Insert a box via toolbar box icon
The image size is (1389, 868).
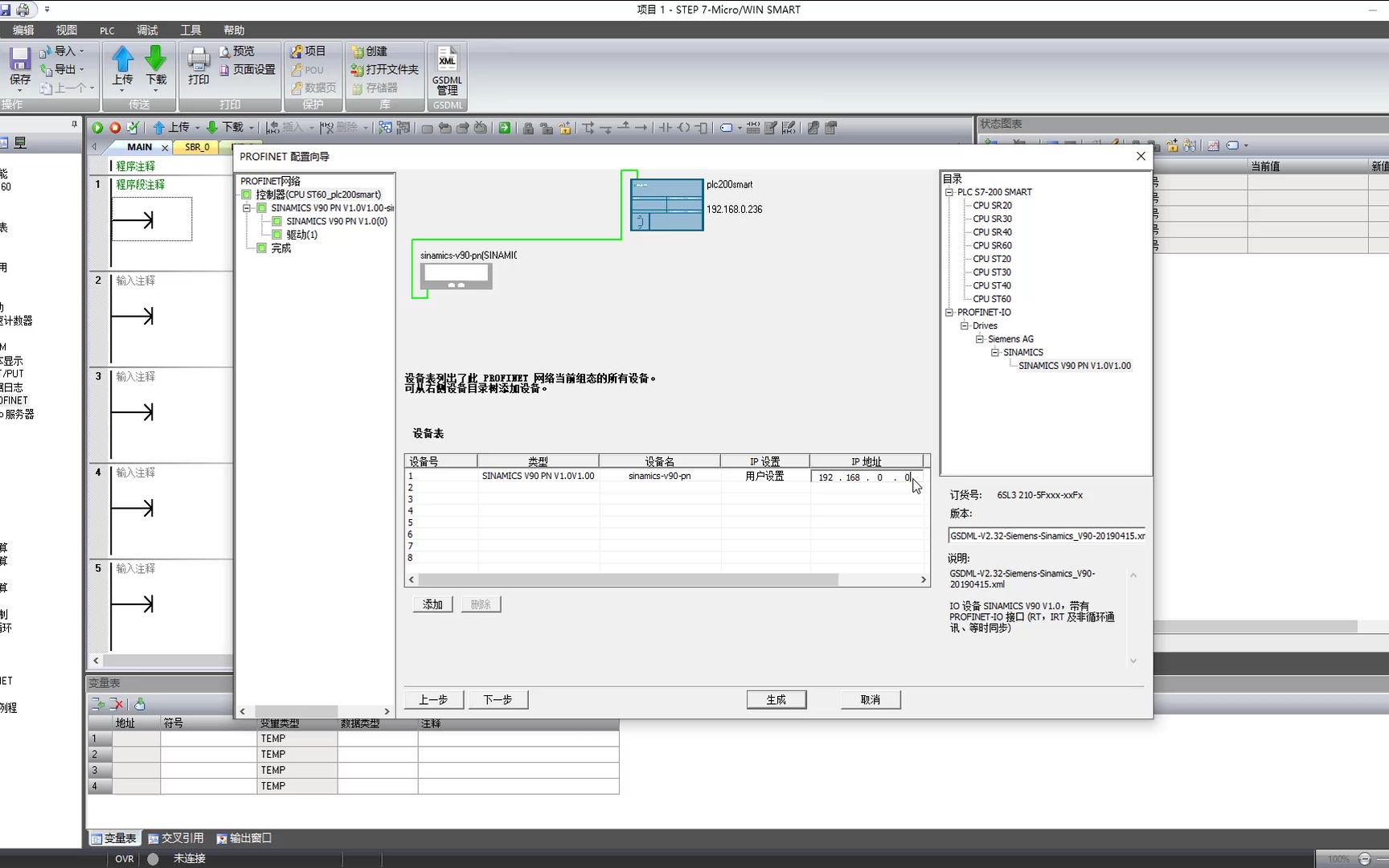(701, 127)
